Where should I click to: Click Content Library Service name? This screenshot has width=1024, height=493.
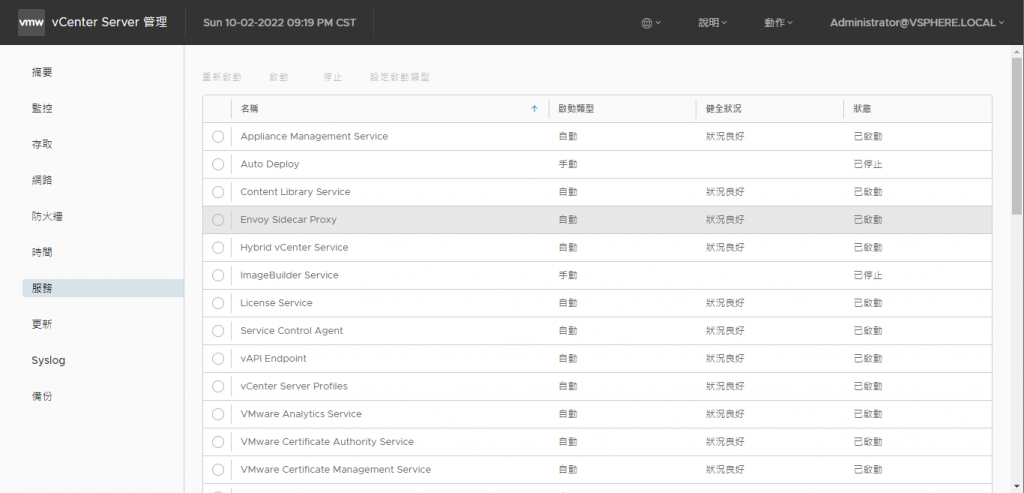tap(295, 192)
